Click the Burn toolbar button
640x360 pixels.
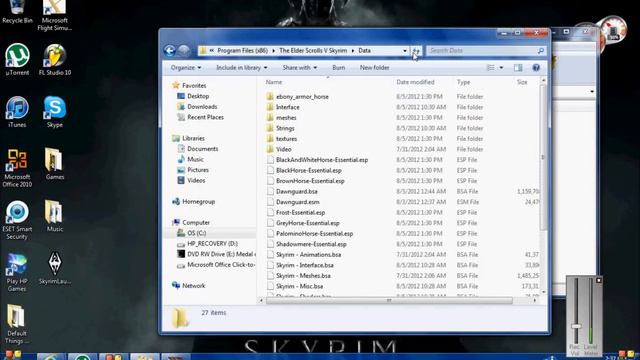338,68
